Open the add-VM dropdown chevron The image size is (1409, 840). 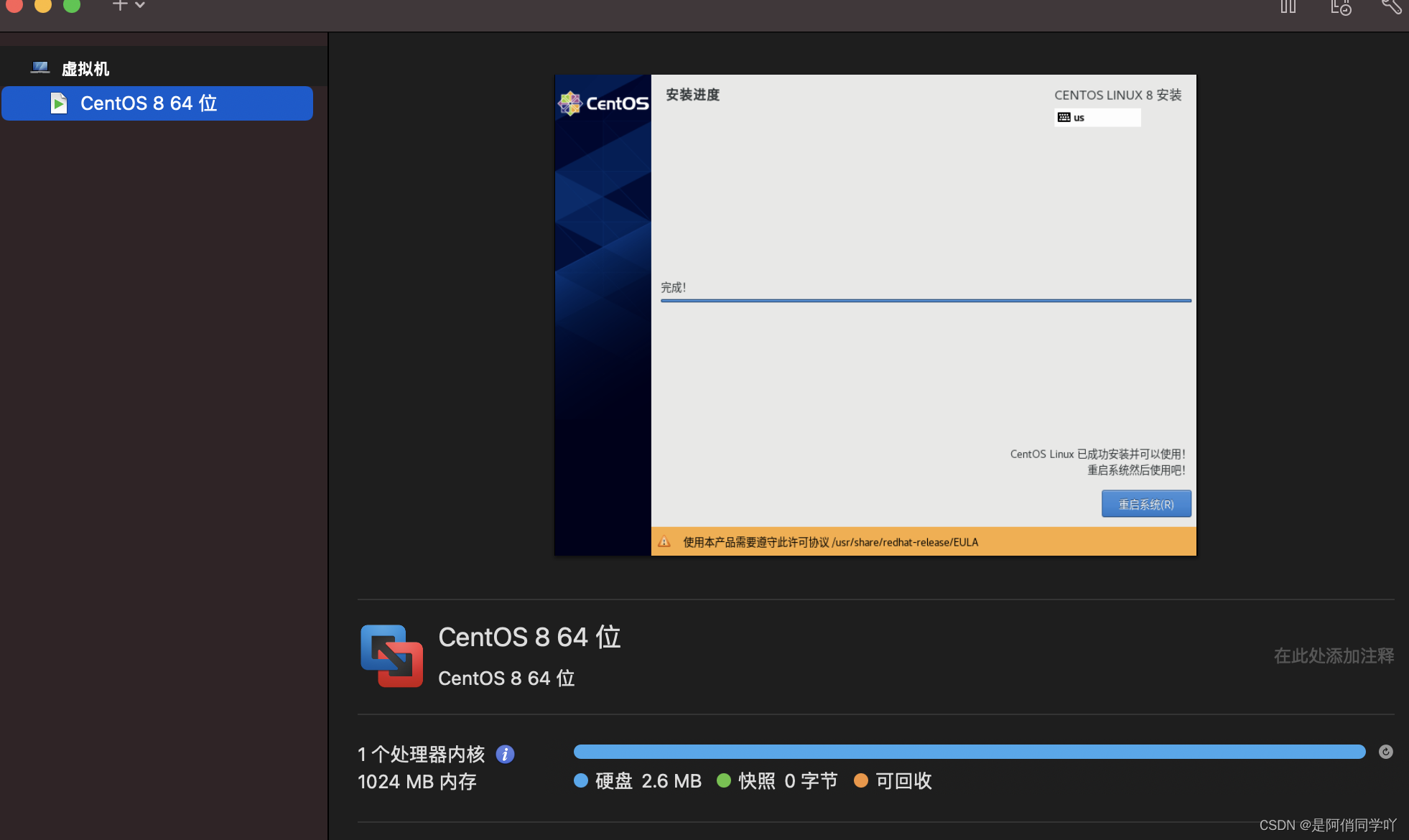pyautogui.click(x=140, y=5)
